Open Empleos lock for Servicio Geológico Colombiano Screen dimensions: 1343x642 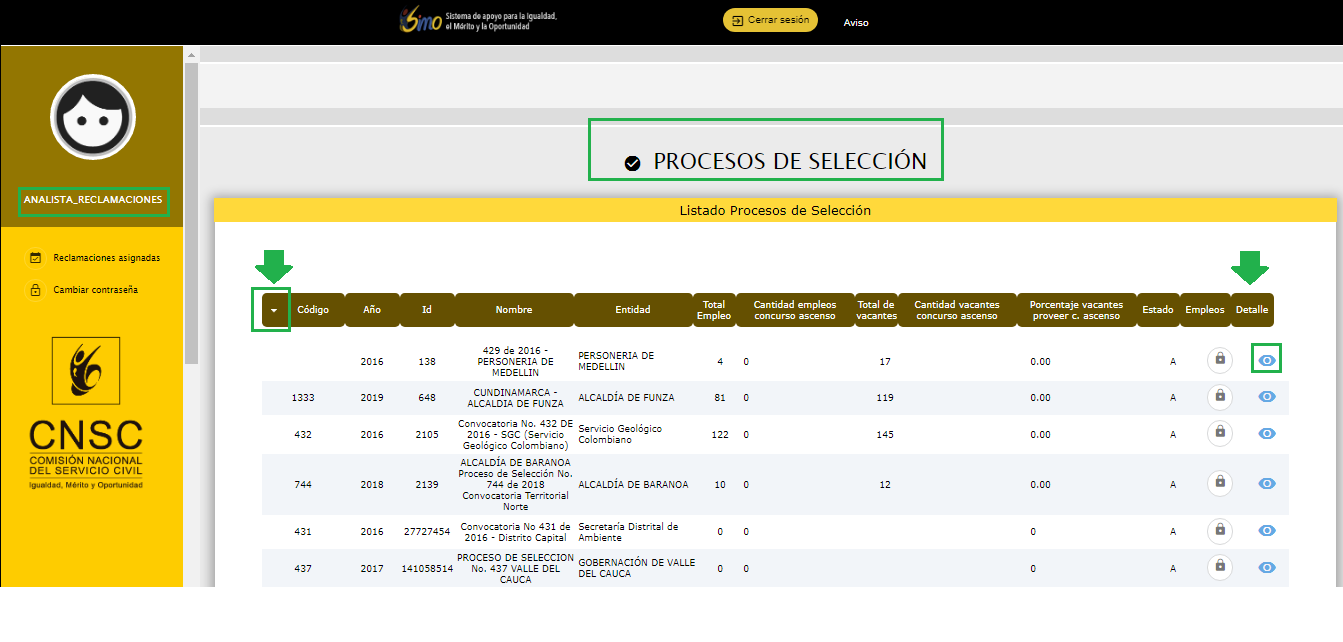tap(1219, 433)
